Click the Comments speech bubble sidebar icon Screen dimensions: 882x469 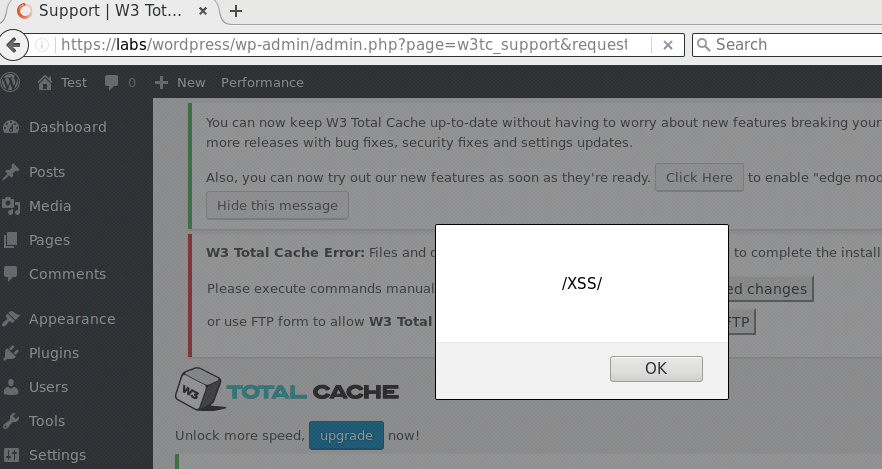tap(11, 274)
